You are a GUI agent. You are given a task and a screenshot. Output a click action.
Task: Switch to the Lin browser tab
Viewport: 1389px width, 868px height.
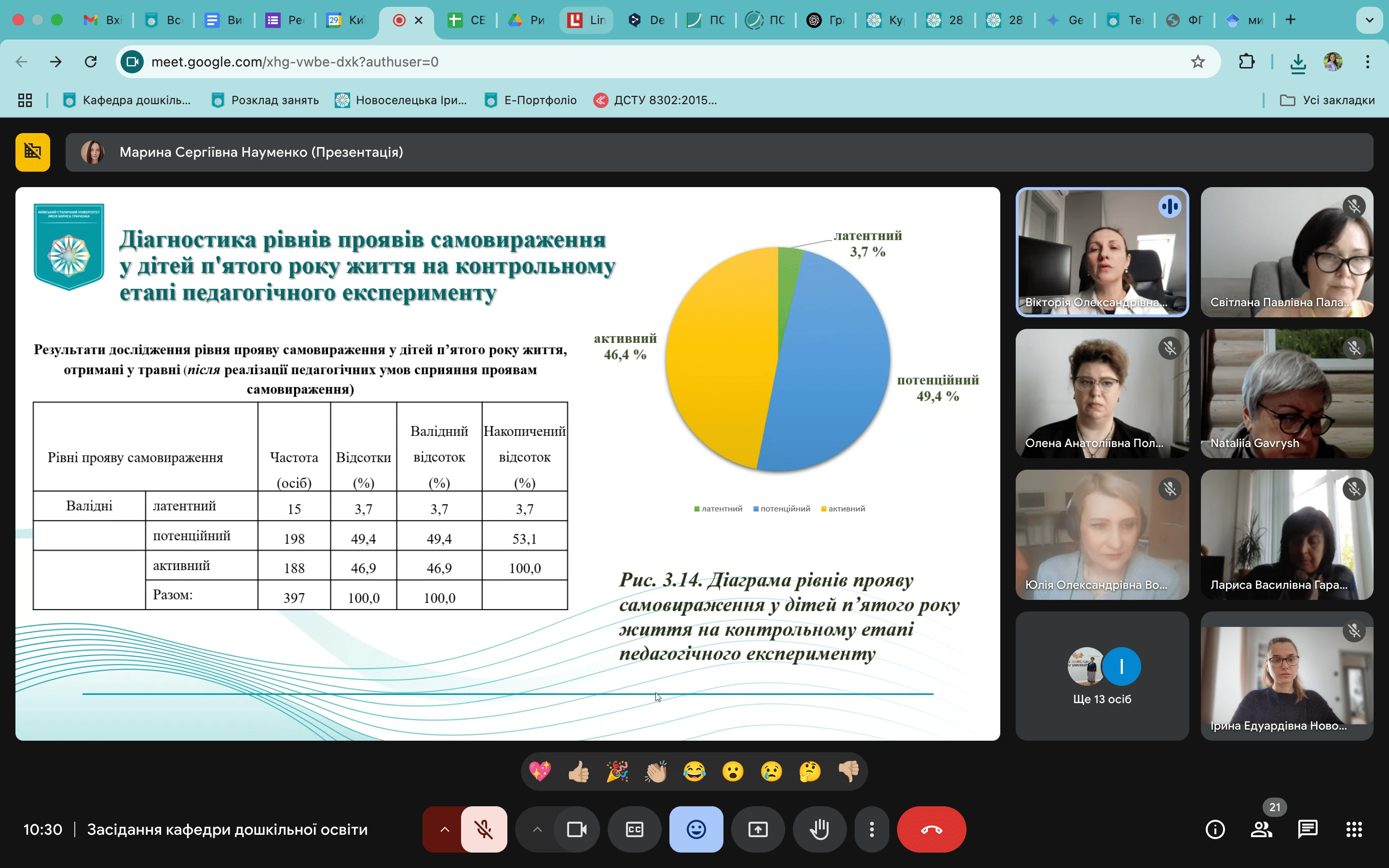pos(586,20)
